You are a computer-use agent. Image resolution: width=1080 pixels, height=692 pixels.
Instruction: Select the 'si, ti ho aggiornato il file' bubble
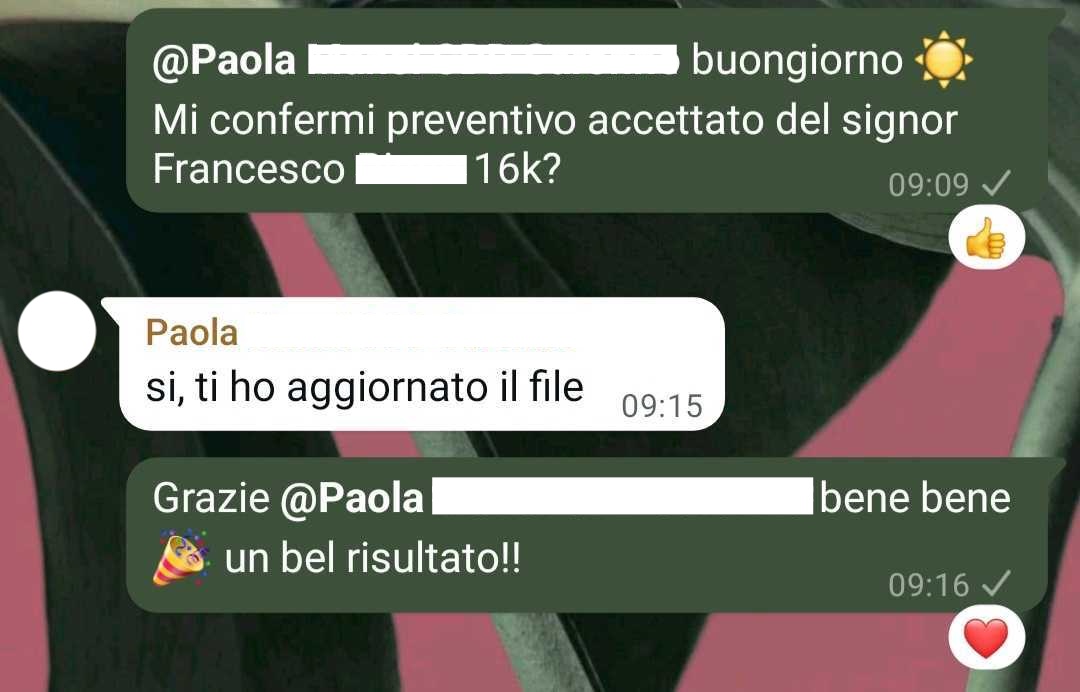pyautogui.click(x=422, y=364)
